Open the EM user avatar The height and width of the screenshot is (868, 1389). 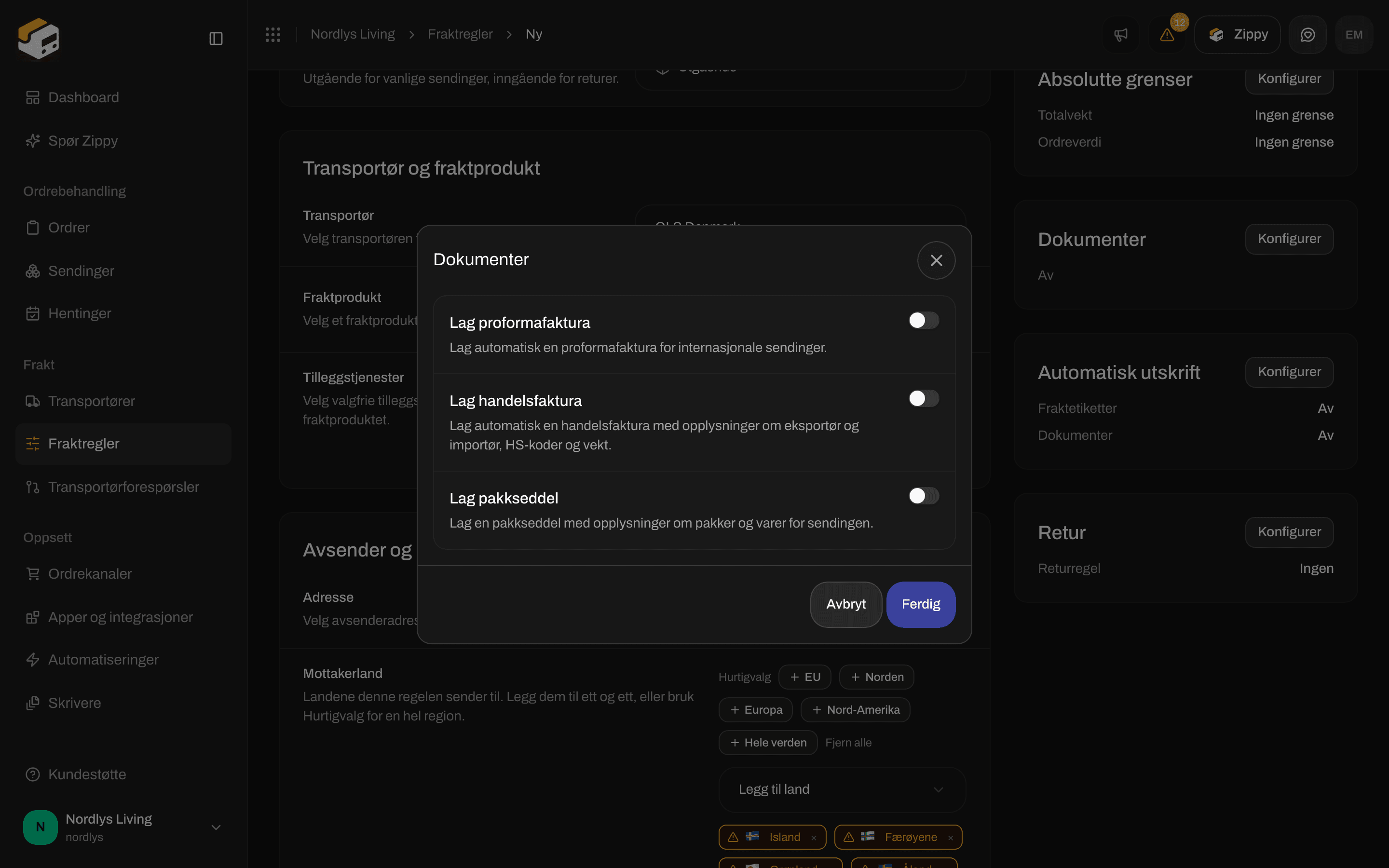[x=1354, y=35]
